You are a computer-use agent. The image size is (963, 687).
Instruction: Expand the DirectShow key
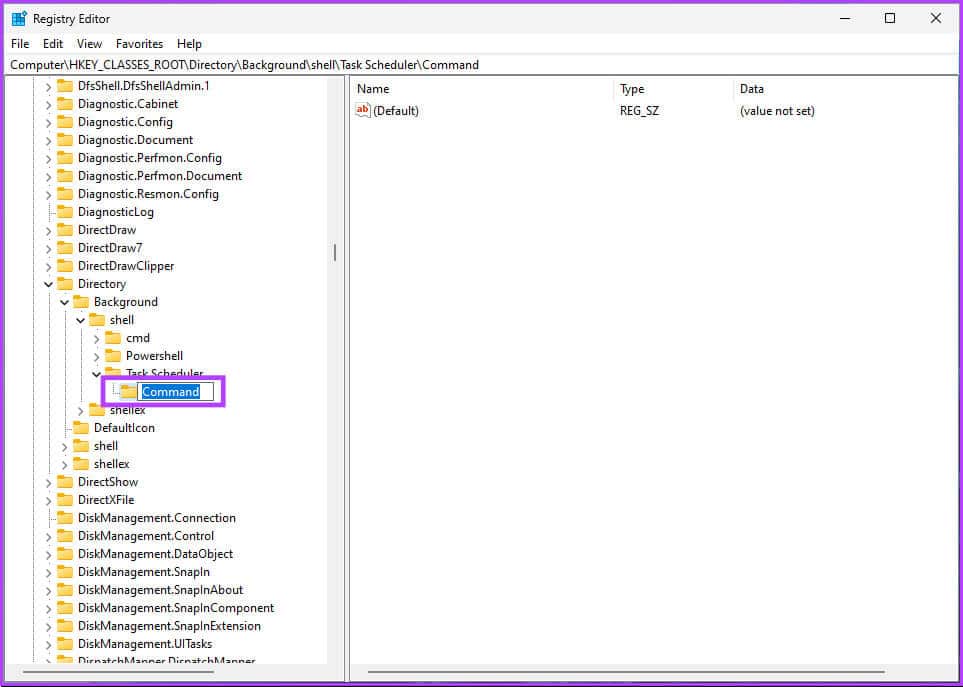coord(49,483)
